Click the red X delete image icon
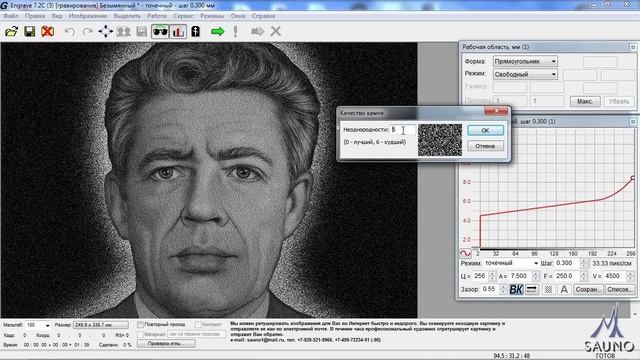The width and height of the screenshot is (640, 360). (47, 31)
